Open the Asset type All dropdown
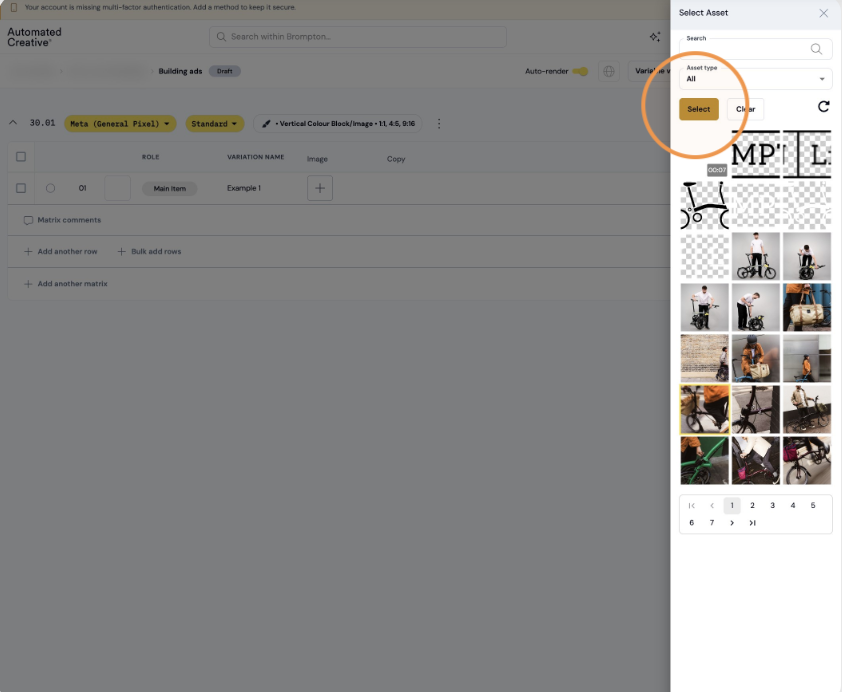This screenshot has width=842, height=692. [756, 79]
